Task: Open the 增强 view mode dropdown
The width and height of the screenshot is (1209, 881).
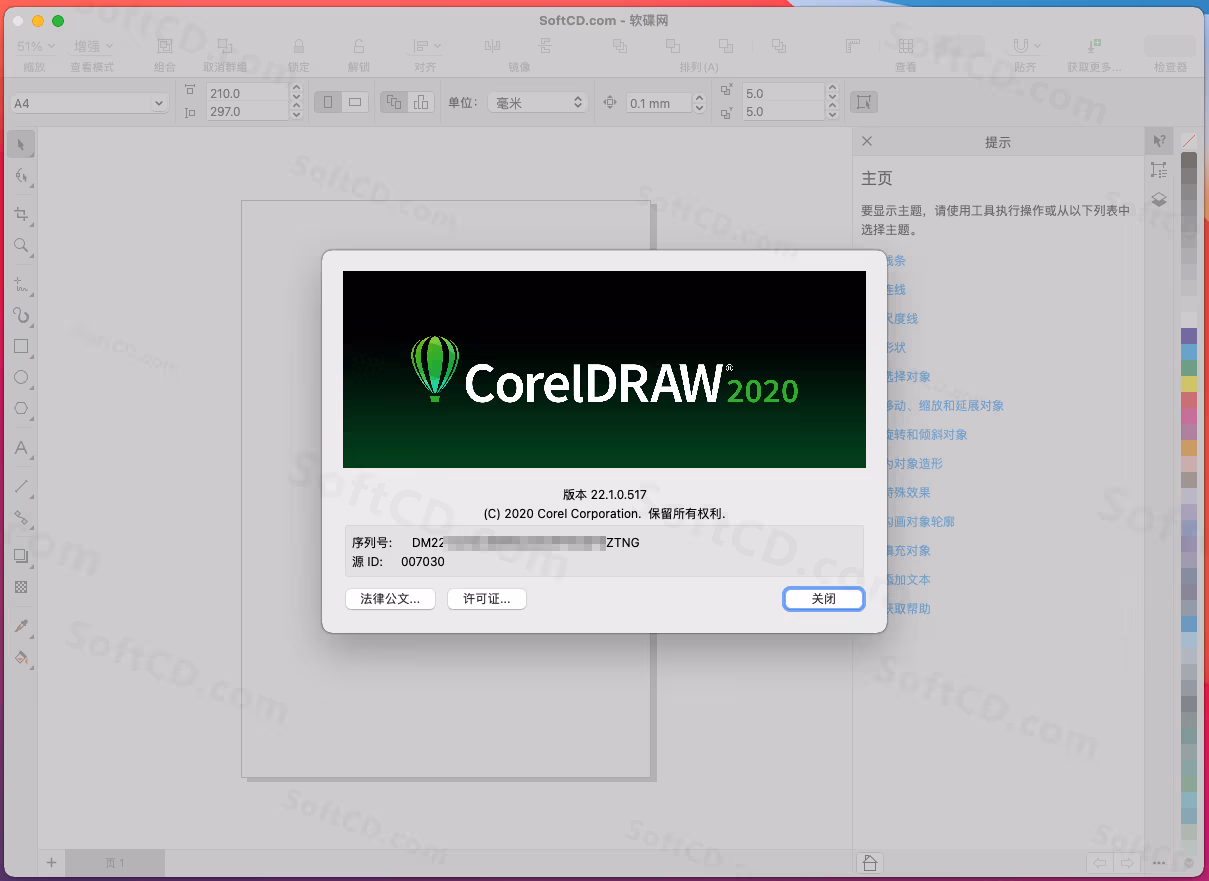Action: [x=93, y=46]
